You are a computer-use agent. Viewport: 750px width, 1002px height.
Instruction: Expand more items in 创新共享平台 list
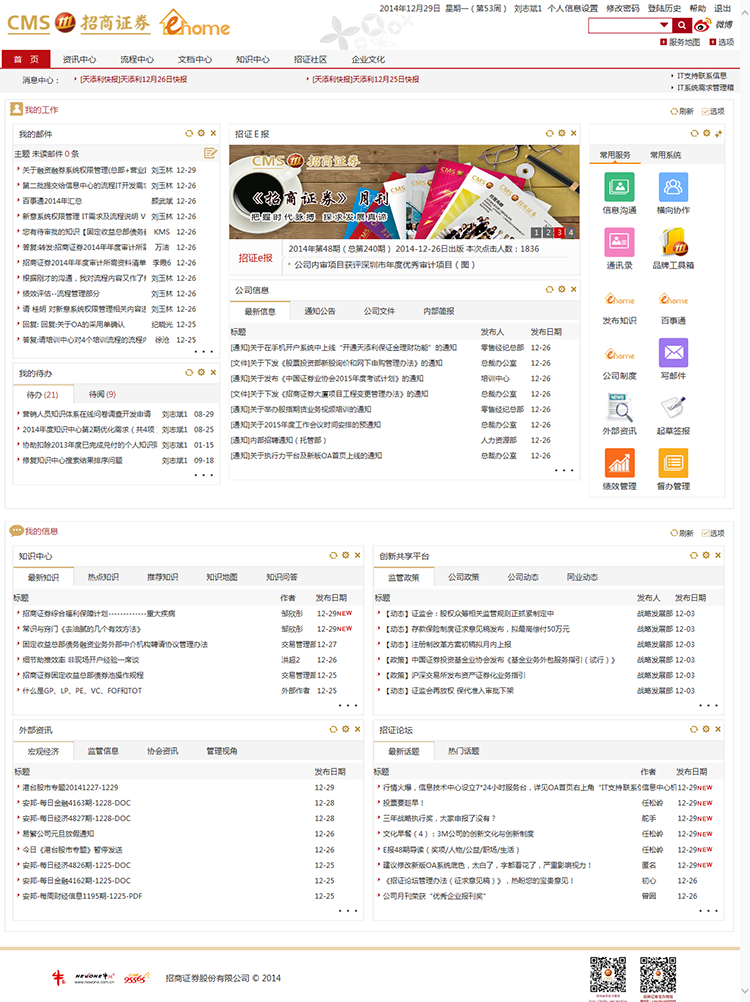pyautogui.click(x=708, y=705)
